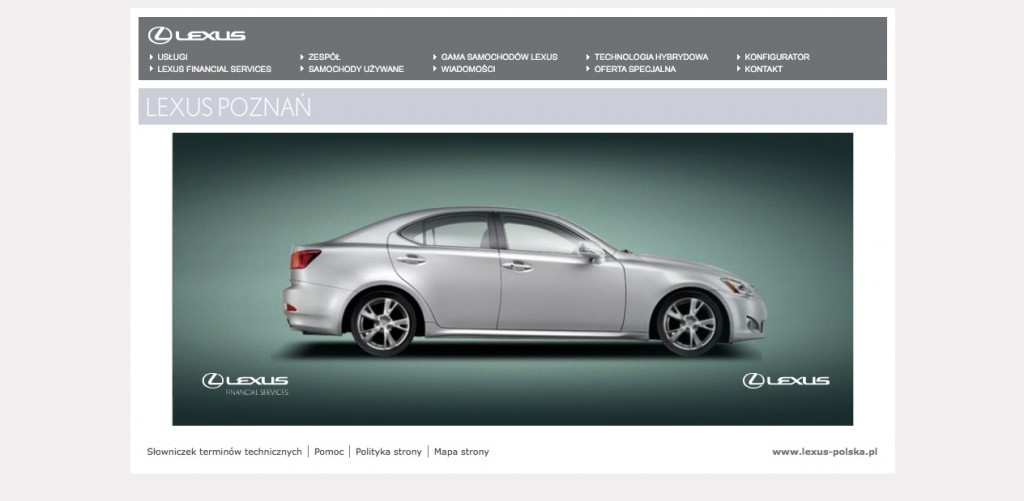Click the Lexus logo at banner's lower right
The width and height of the screenshot is (1024, 501).
[x=786, y=381]
